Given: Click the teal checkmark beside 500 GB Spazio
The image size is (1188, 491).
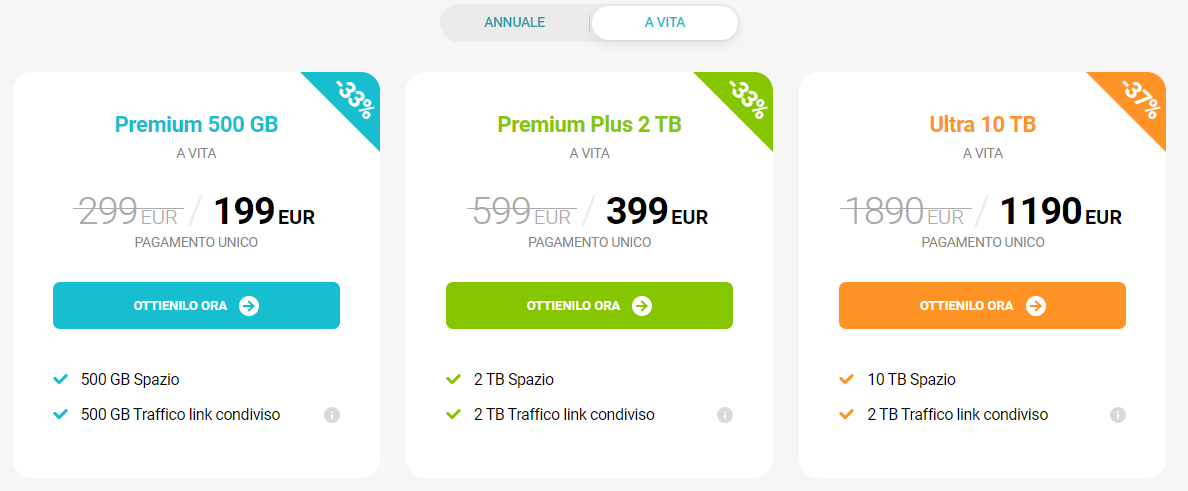Looking at the screenshot, I should (x=60, y=380).
